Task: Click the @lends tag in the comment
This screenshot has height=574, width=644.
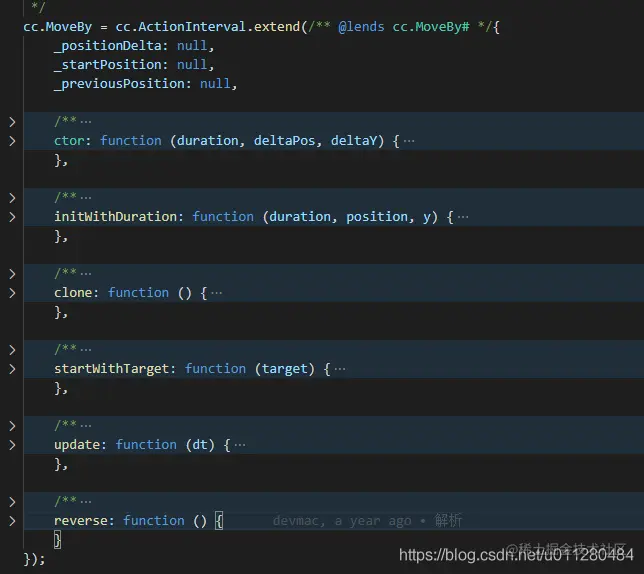Action: tap(361, 27)
